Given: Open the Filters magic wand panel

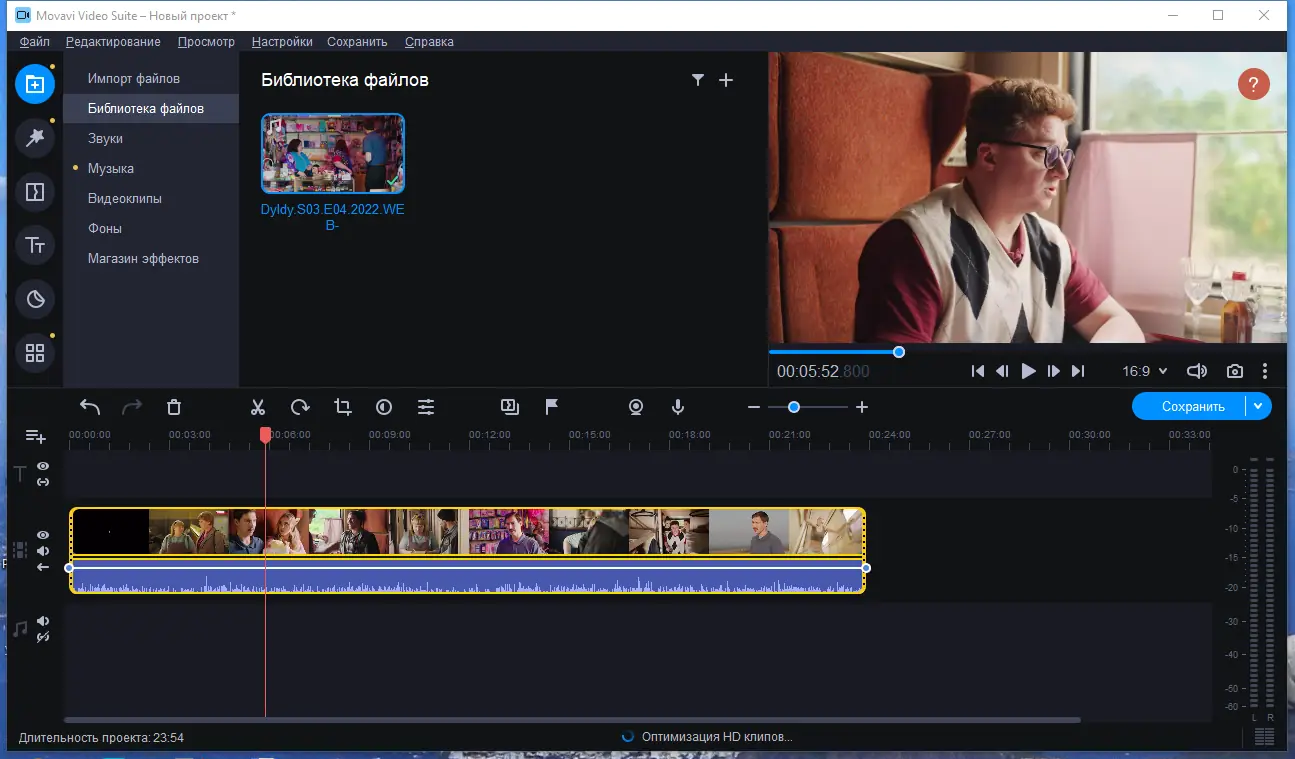Looking at the screenshot, I should tap(35, 137).
